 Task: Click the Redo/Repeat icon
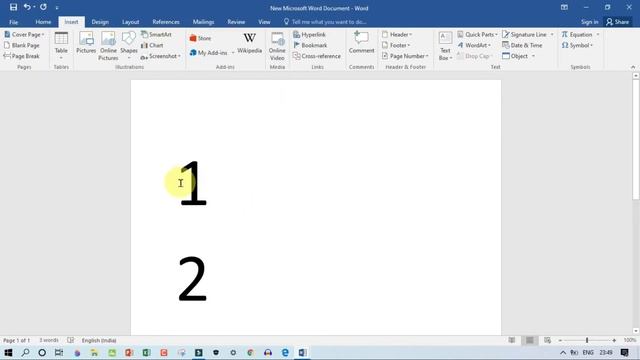pos(43,7)
